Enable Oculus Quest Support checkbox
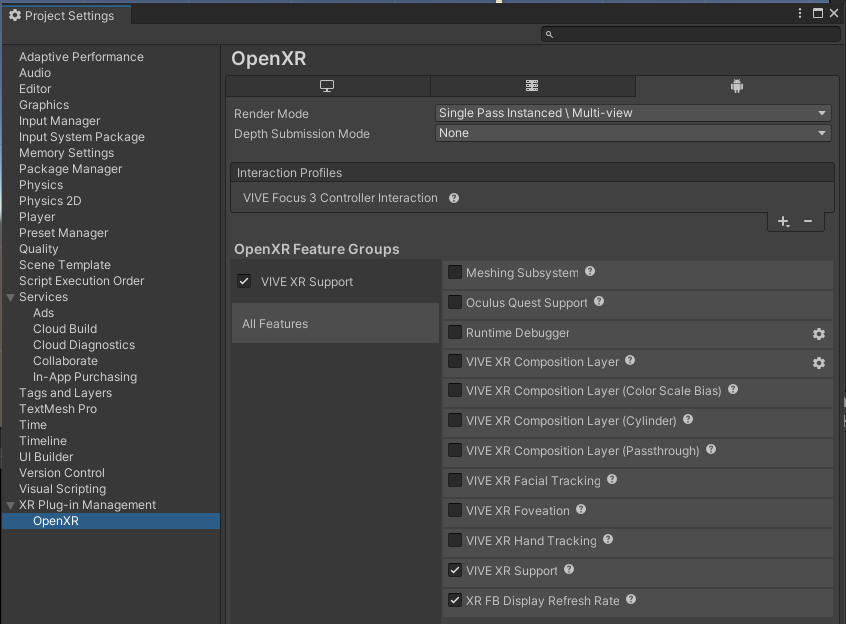The width and height of the screenshot is (846, 624). (x=455, y=302)
